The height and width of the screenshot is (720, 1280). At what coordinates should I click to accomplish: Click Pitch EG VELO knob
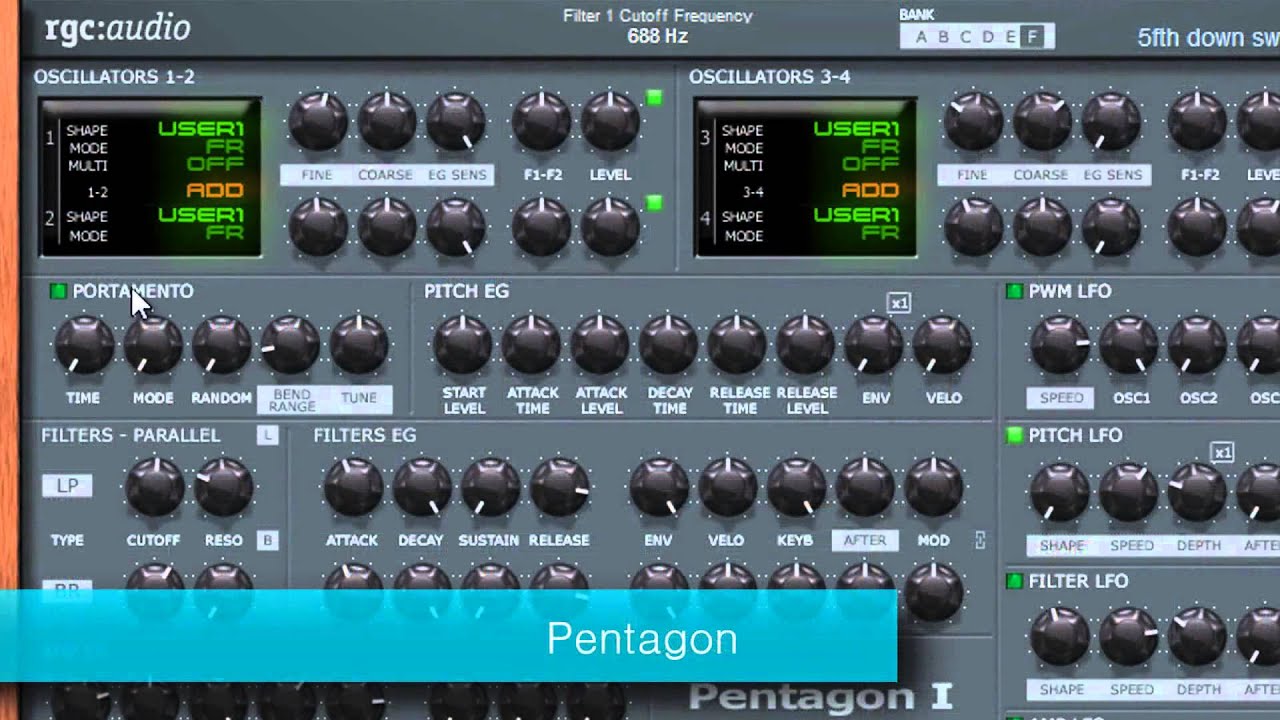943,345
